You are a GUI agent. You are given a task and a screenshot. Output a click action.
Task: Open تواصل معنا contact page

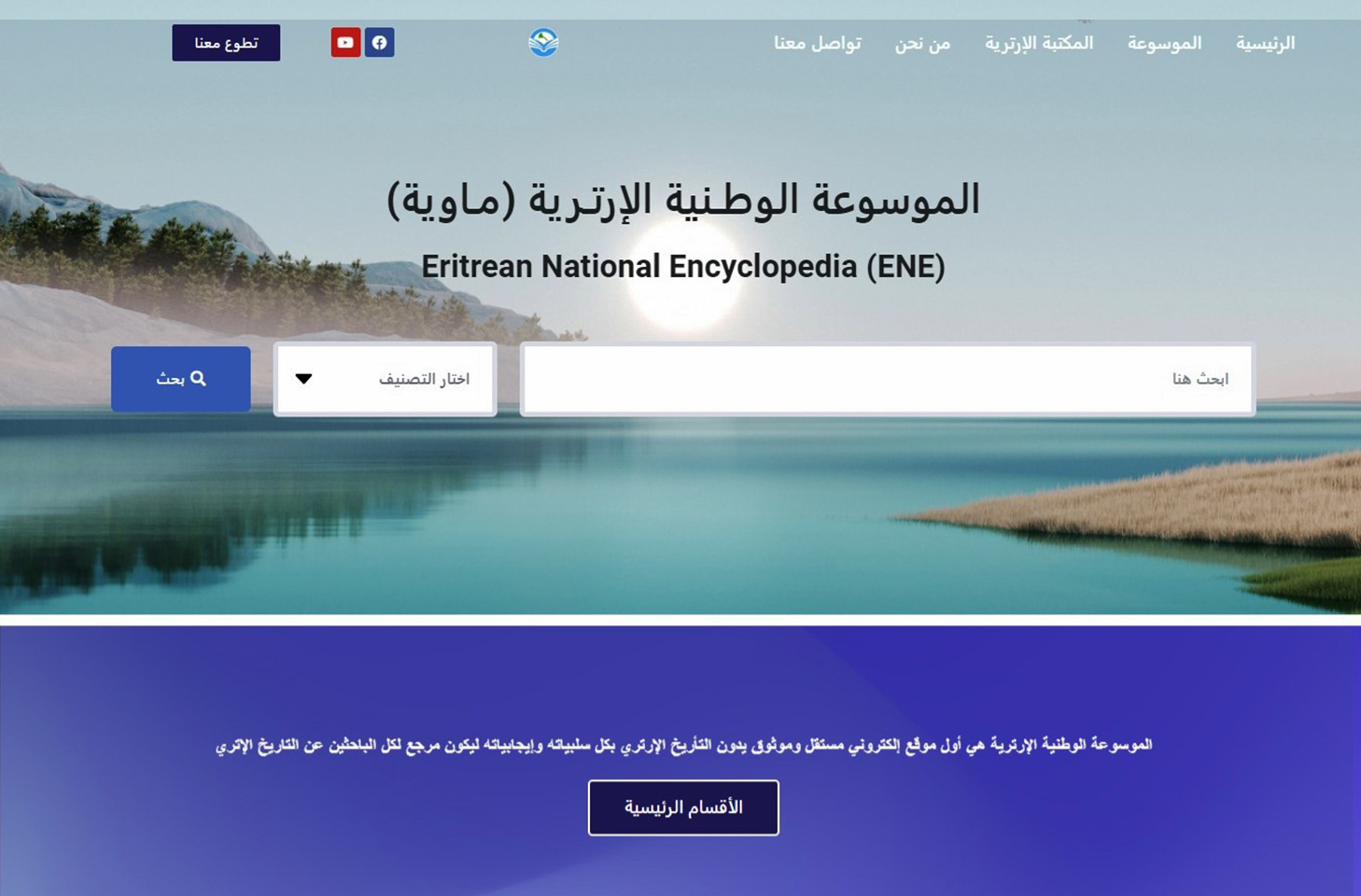[817, 43]
